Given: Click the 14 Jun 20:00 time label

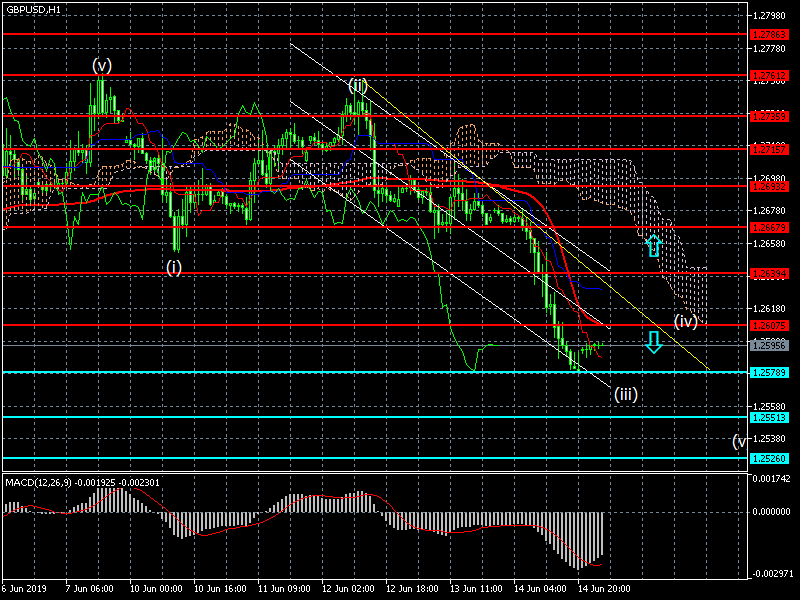Looking at the screenshot, I should (604, 588).
